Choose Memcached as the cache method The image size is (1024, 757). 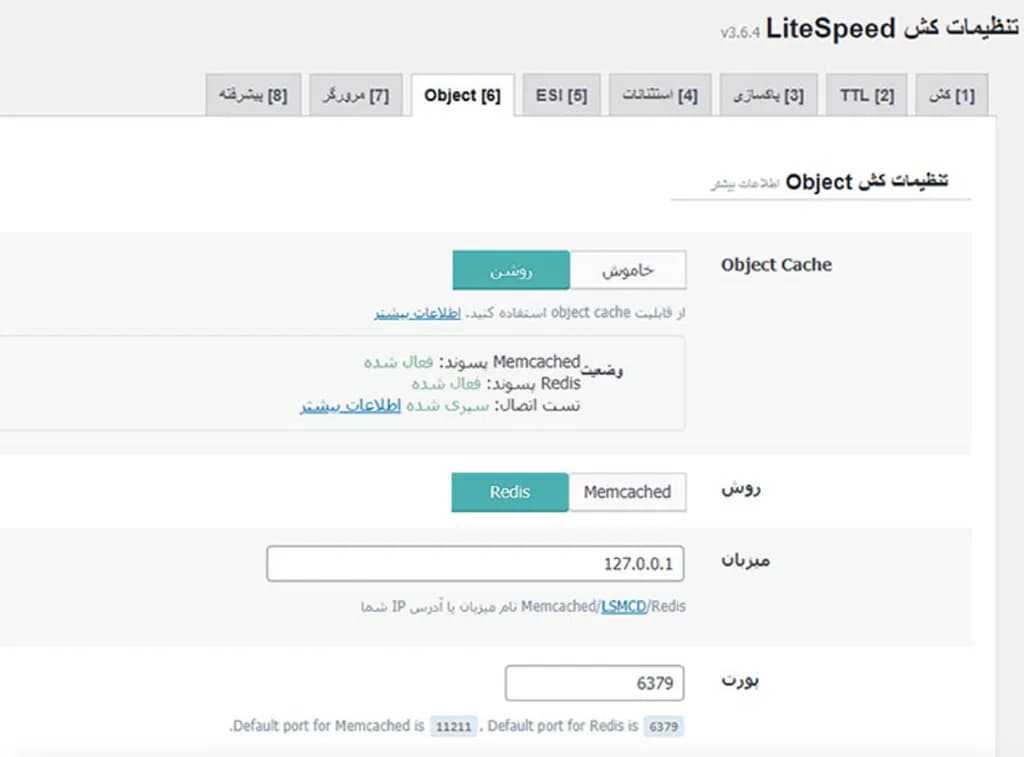click(x=627, y=492)
